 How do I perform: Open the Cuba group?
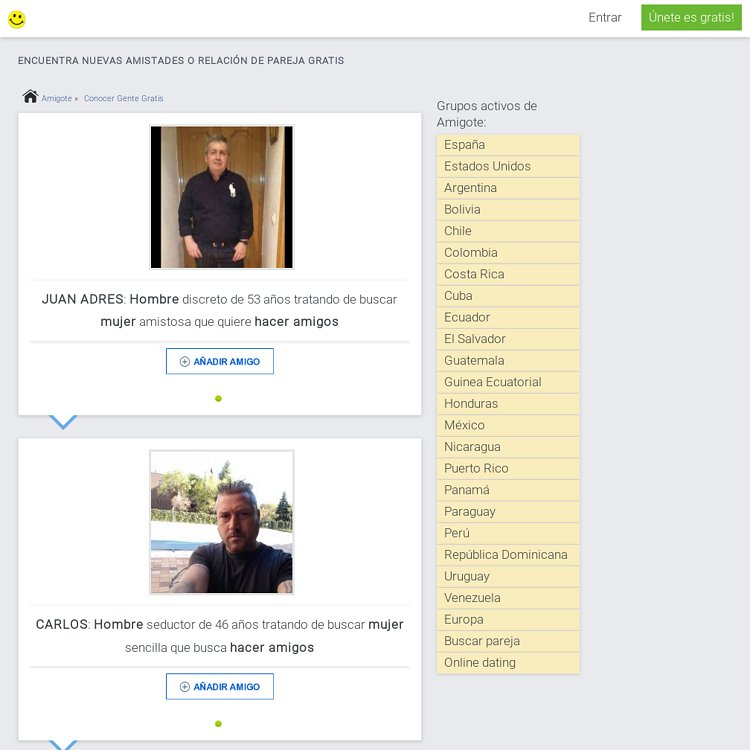point(508,296)
